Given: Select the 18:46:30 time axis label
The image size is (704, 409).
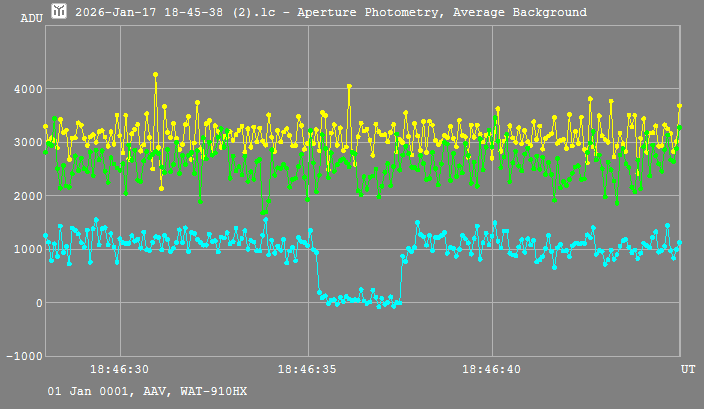Looking at the screenshot, I should coord(120,370).
